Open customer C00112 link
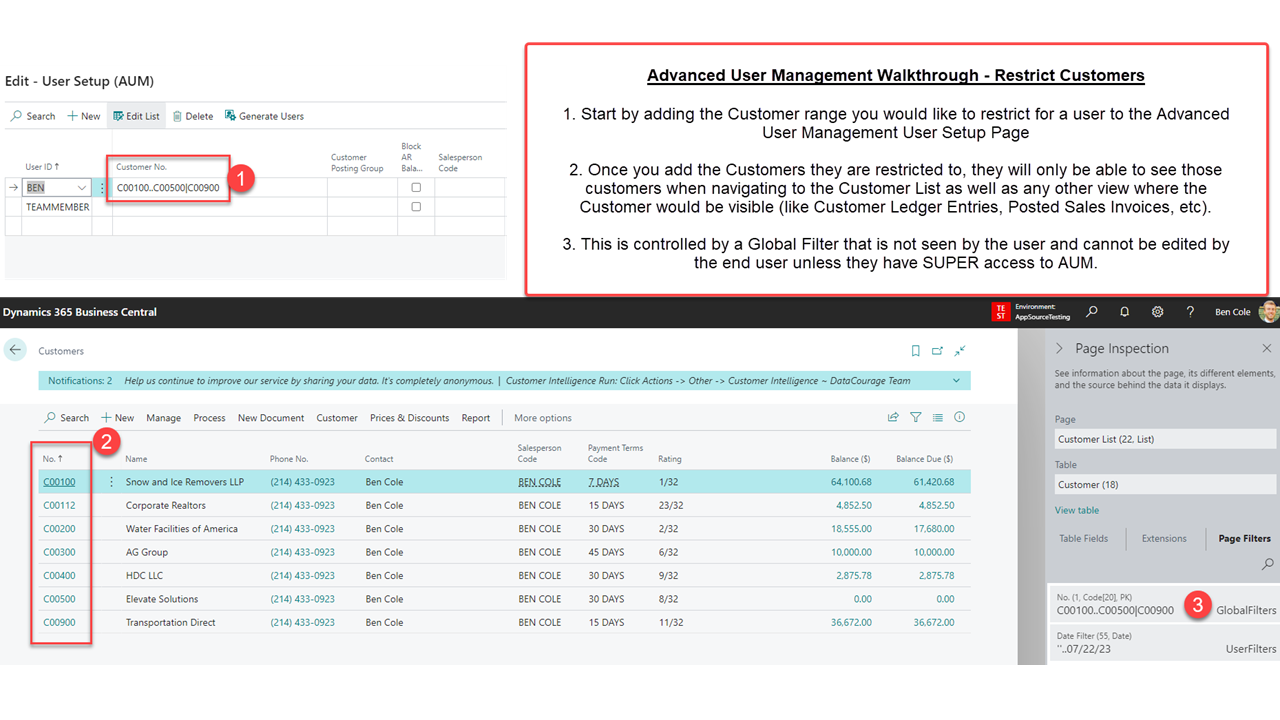This screenshot has width=1280, height=720. 59,505
